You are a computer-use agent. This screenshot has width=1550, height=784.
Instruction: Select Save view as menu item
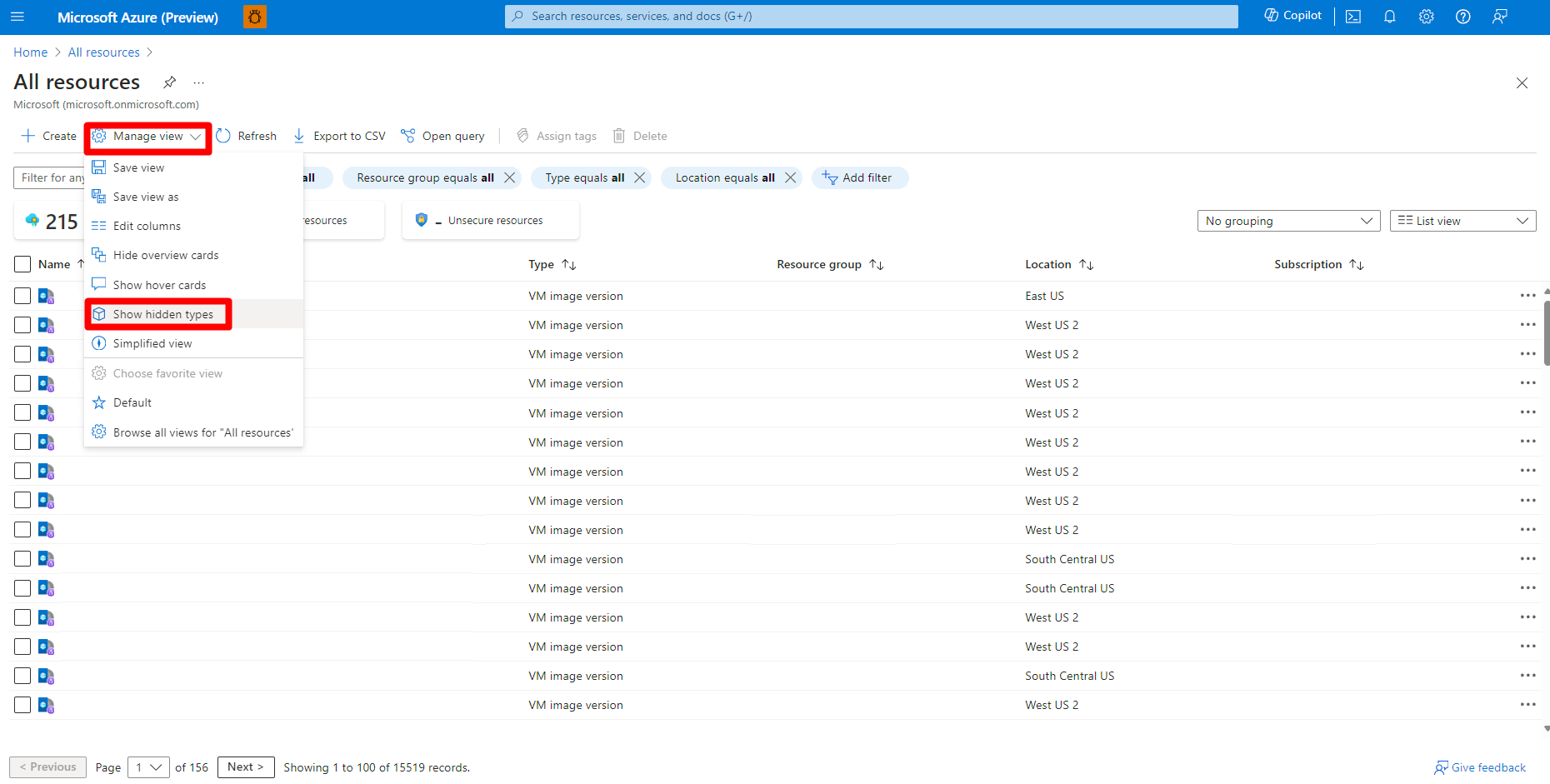[x=193, y=197]
